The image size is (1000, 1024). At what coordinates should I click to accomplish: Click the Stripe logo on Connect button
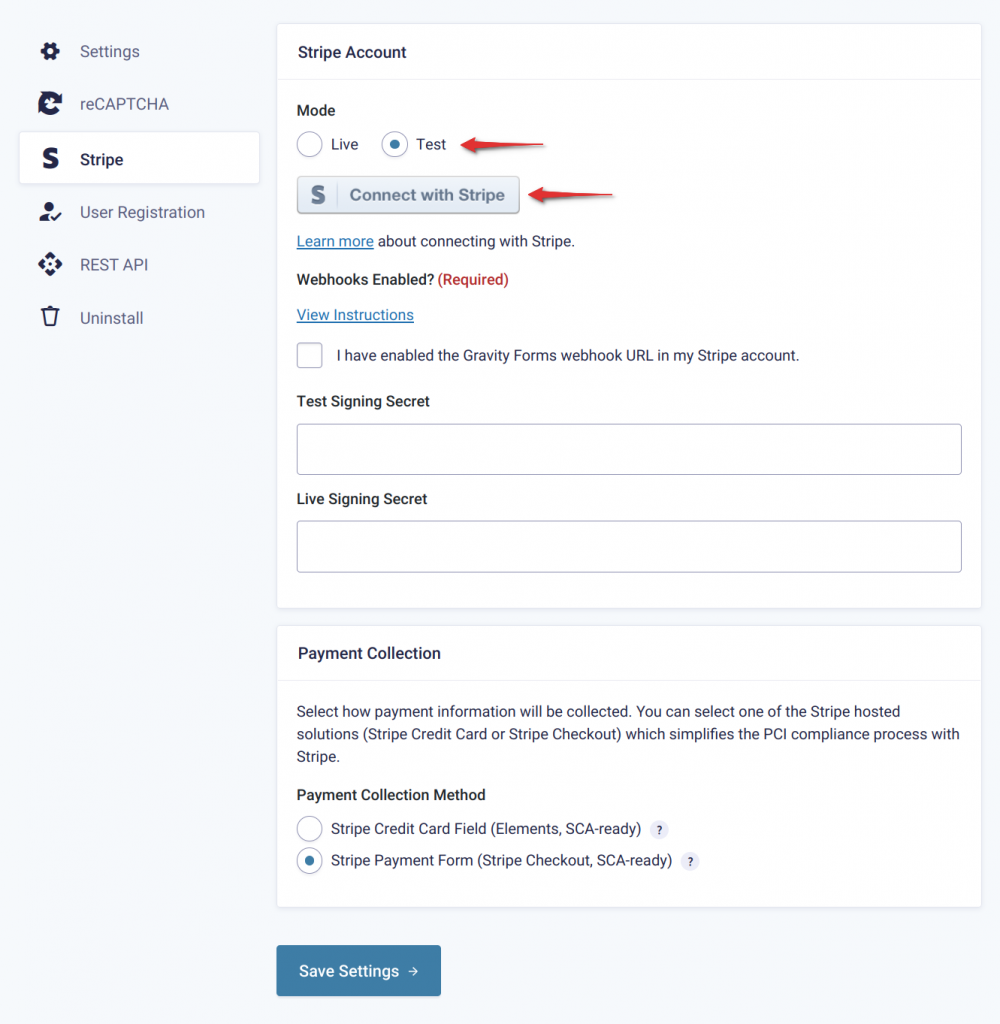(x=319, y=194)
